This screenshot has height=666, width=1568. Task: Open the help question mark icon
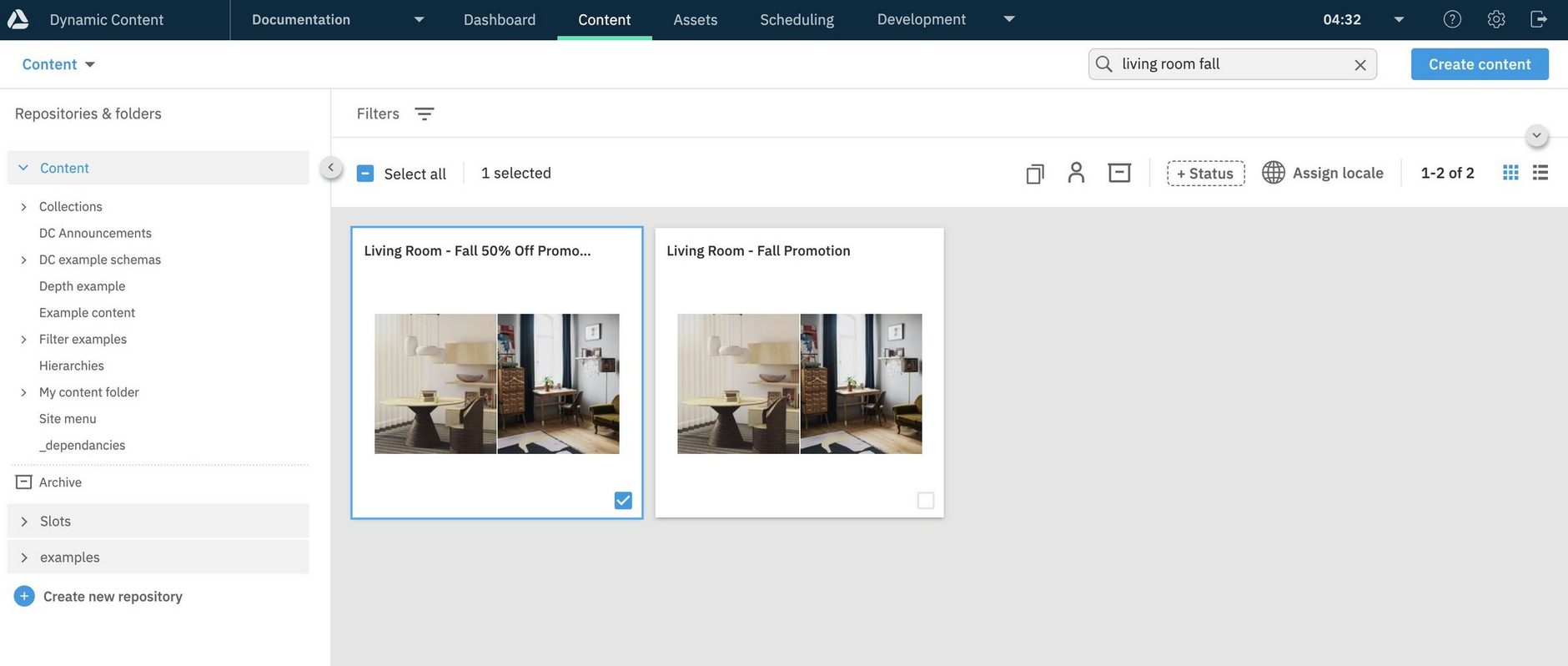1452,19
